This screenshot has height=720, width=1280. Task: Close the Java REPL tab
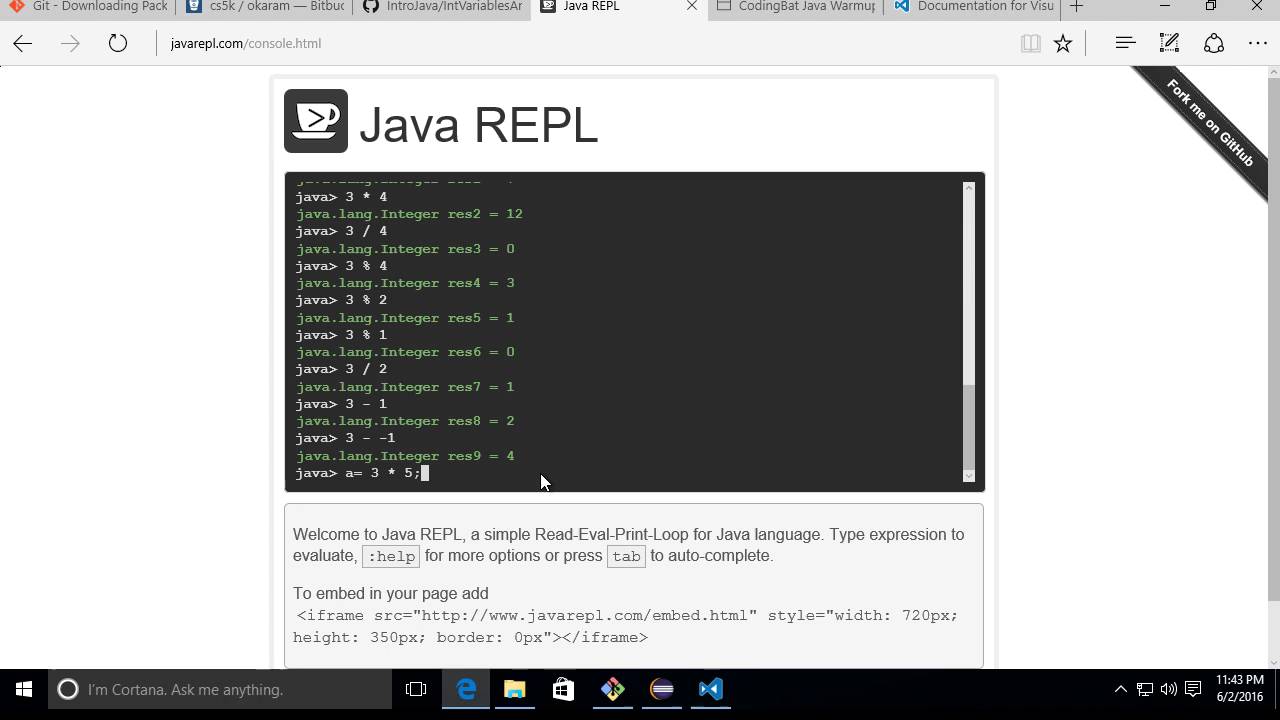692,6
